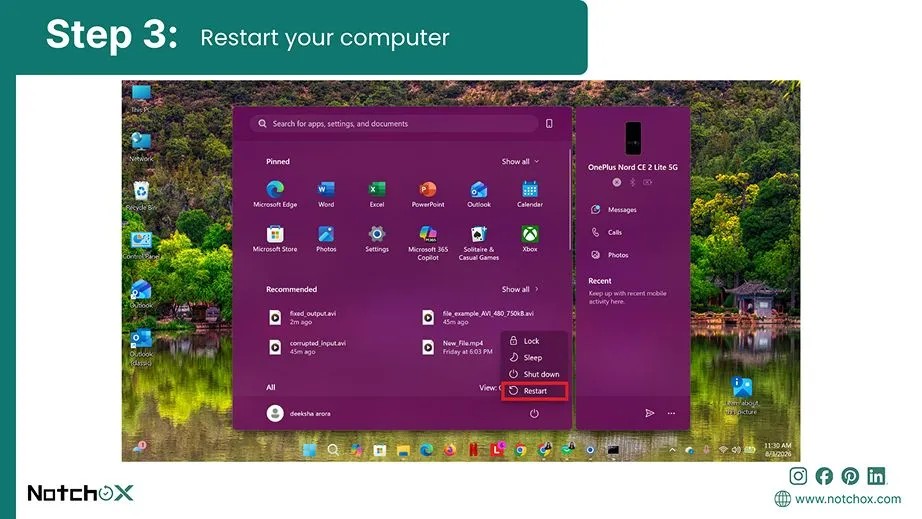Open recommended file fixed_output.avi

coord(303,317)
